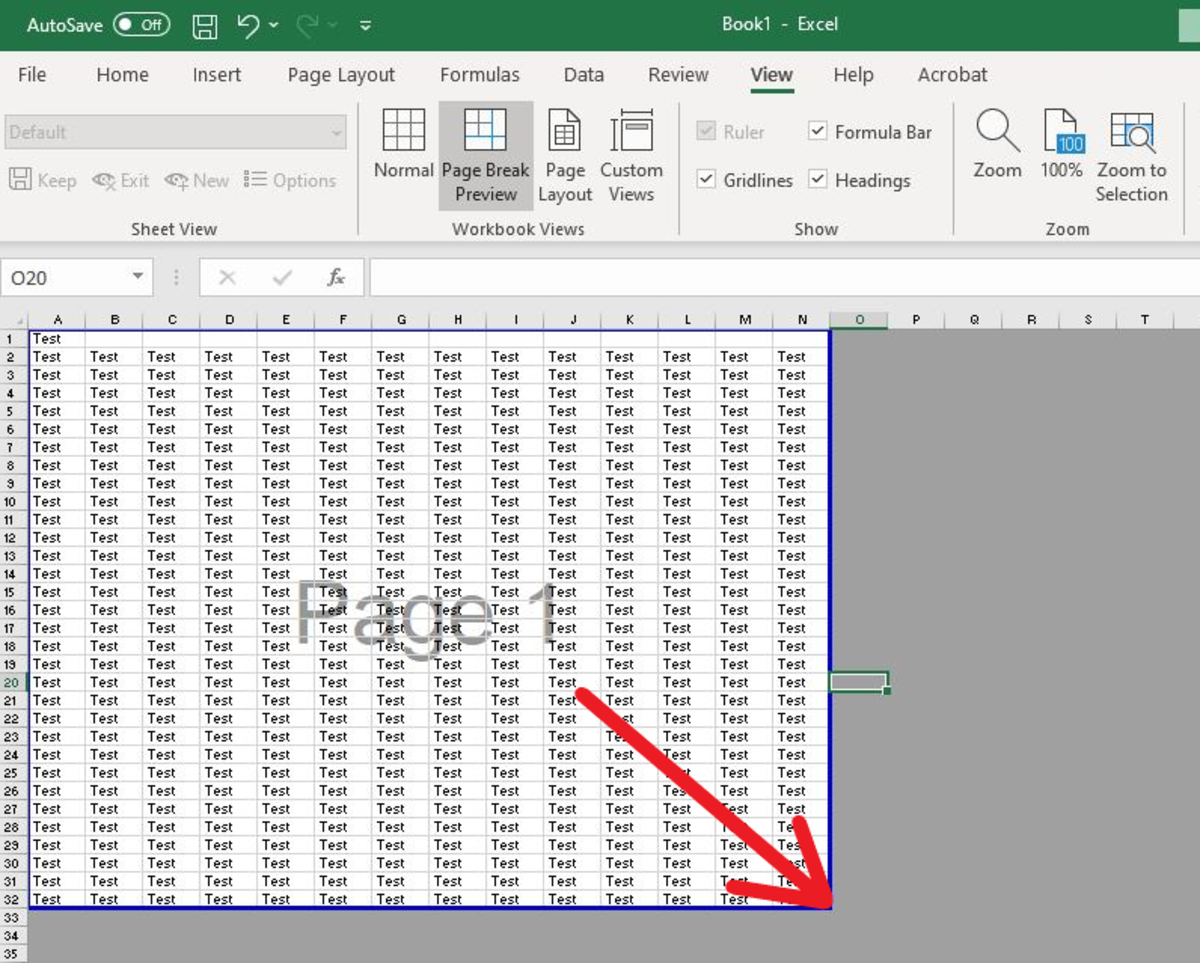Open the Help tab

click(853, 75)
